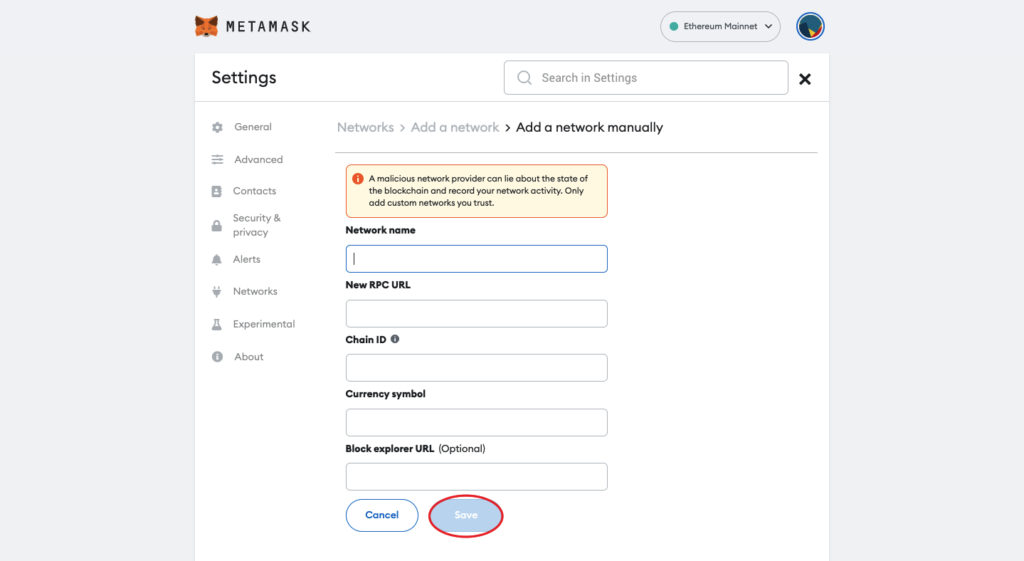Focus the Block explorer URL input field
The width and height of the screenshot is (1024, 561).
click(477, 477)
